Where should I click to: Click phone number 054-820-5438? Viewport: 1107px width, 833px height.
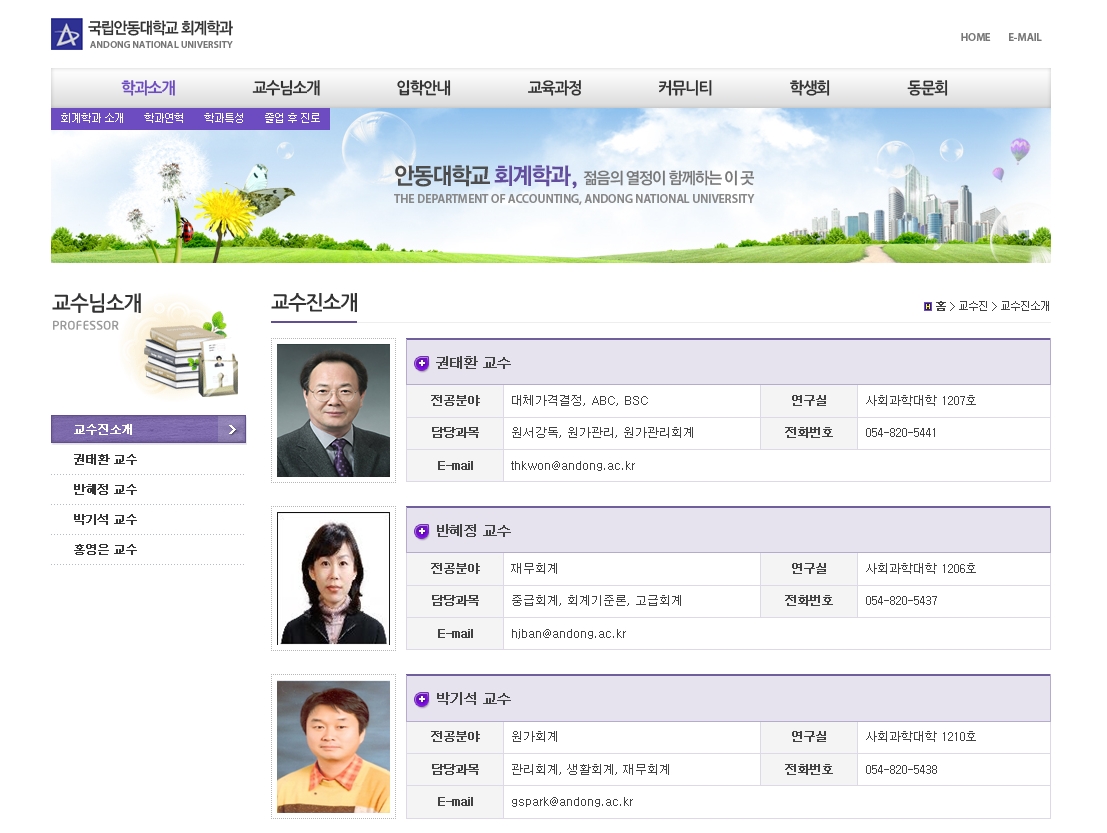(x=901, y=769)
